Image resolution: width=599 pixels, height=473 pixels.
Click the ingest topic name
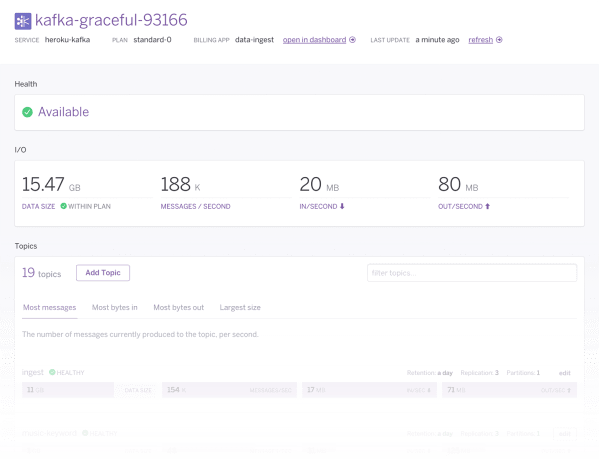click(33, 372)
